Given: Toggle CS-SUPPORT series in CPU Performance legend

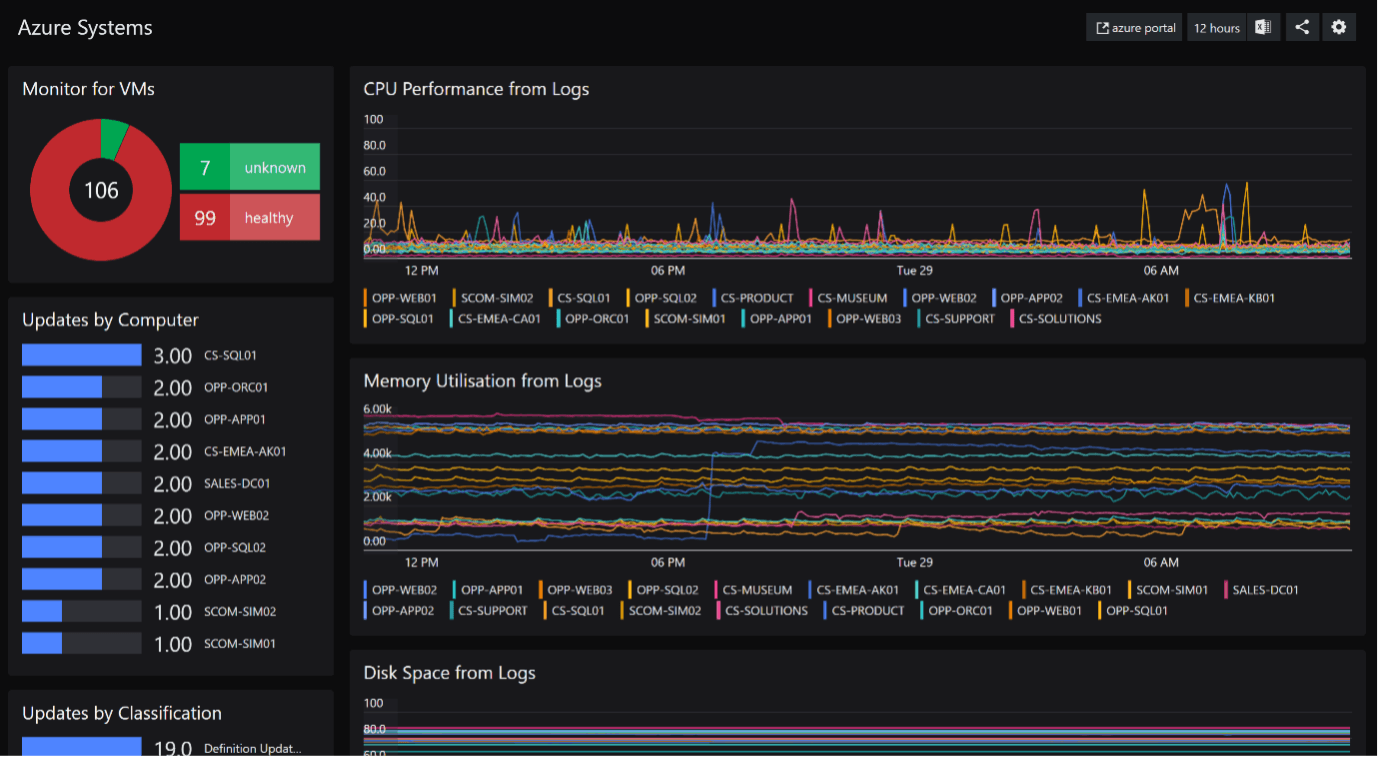Looking at the screenshot, I should click(x=956, y=319).
